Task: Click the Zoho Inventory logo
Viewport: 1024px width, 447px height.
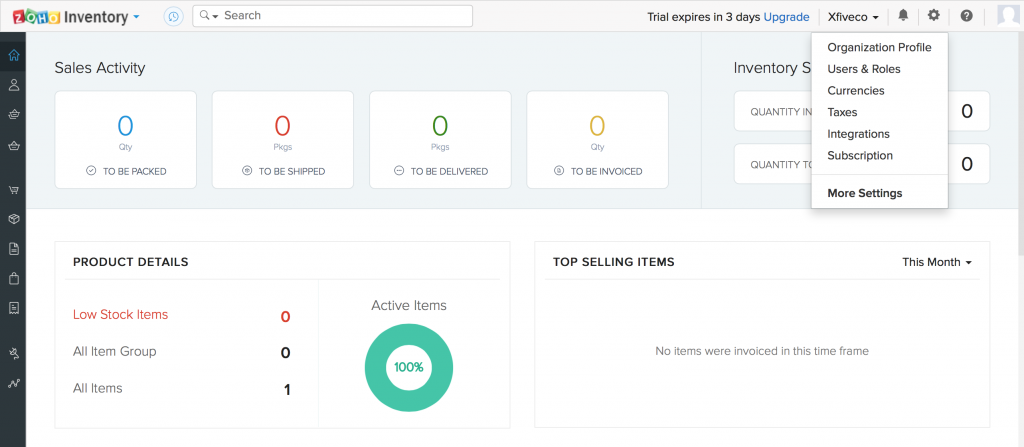Action: (x=71, y=16)
